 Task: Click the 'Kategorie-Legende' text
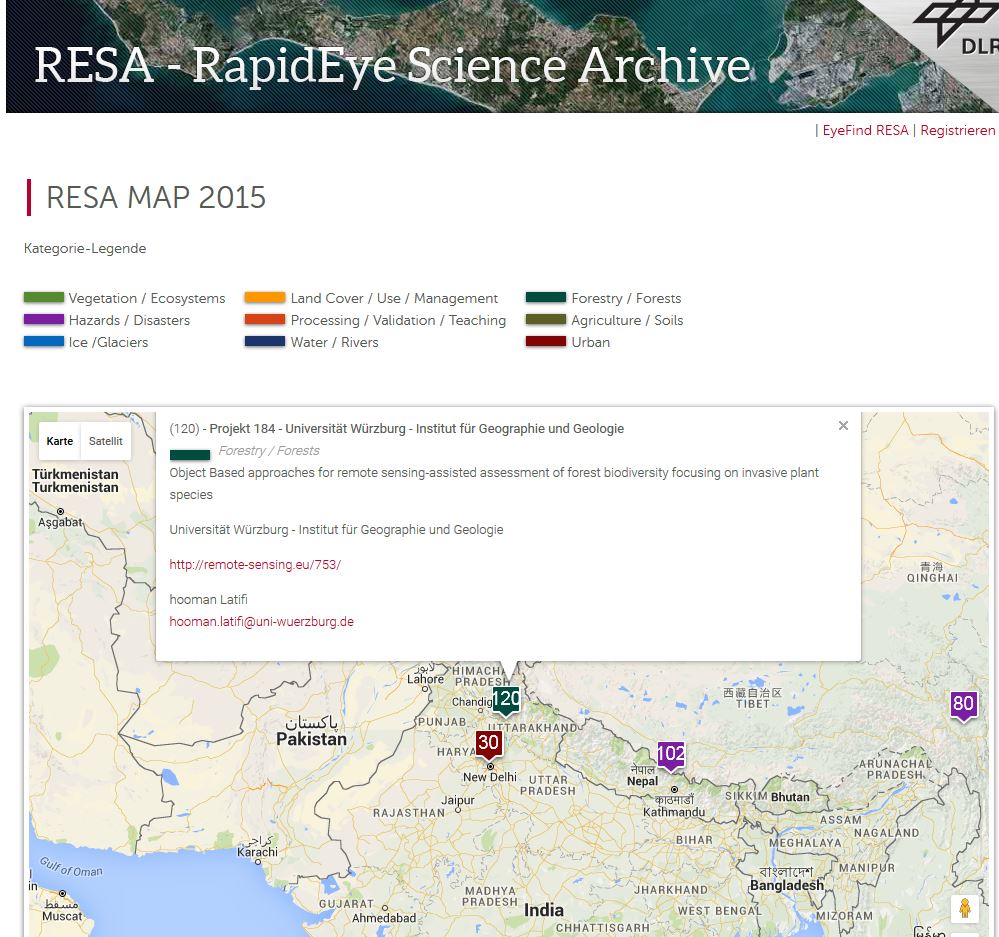pos(85,248)
